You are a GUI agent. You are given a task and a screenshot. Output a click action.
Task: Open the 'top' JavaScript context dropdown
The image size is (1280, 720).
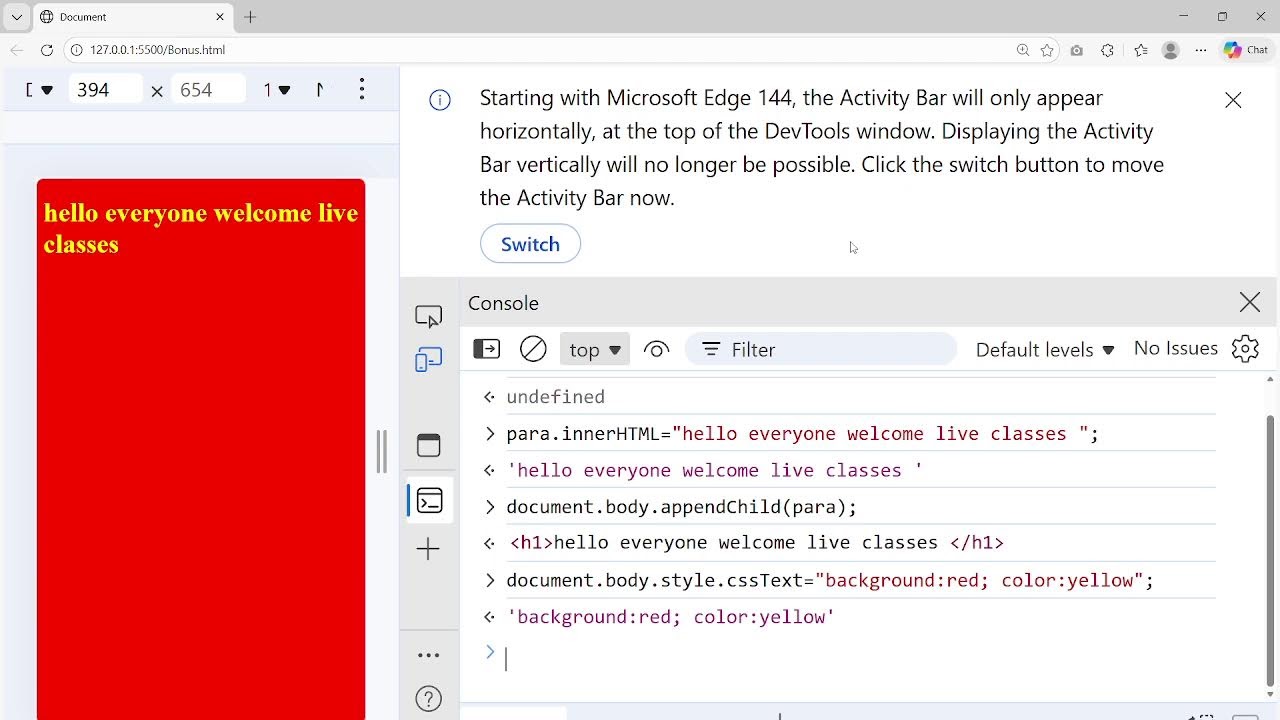[x=595, y=350]
